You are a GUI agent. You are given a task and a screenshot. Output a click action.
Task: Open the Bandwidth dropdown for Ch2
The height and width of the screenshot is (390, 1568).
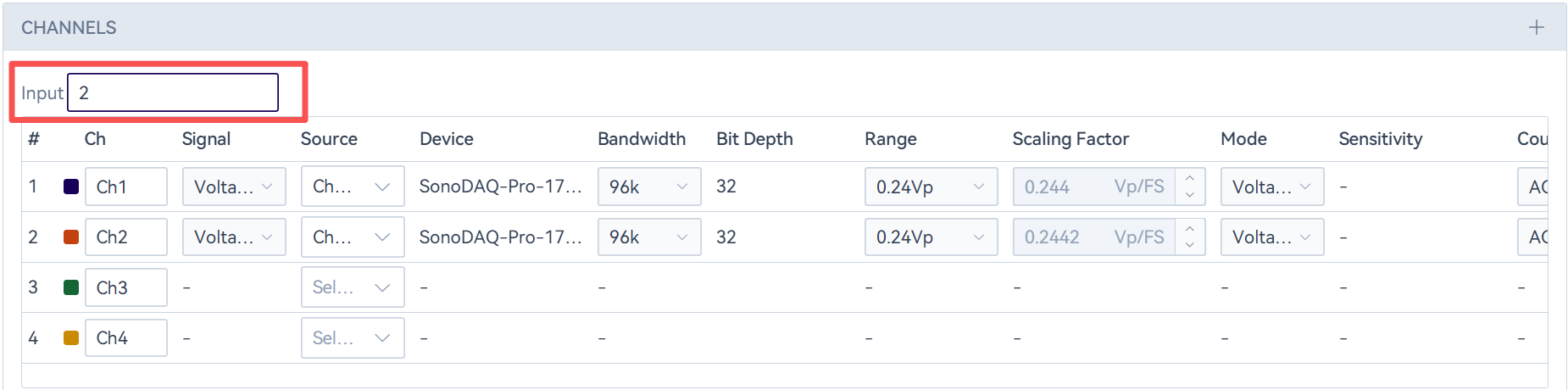[649, 237]
